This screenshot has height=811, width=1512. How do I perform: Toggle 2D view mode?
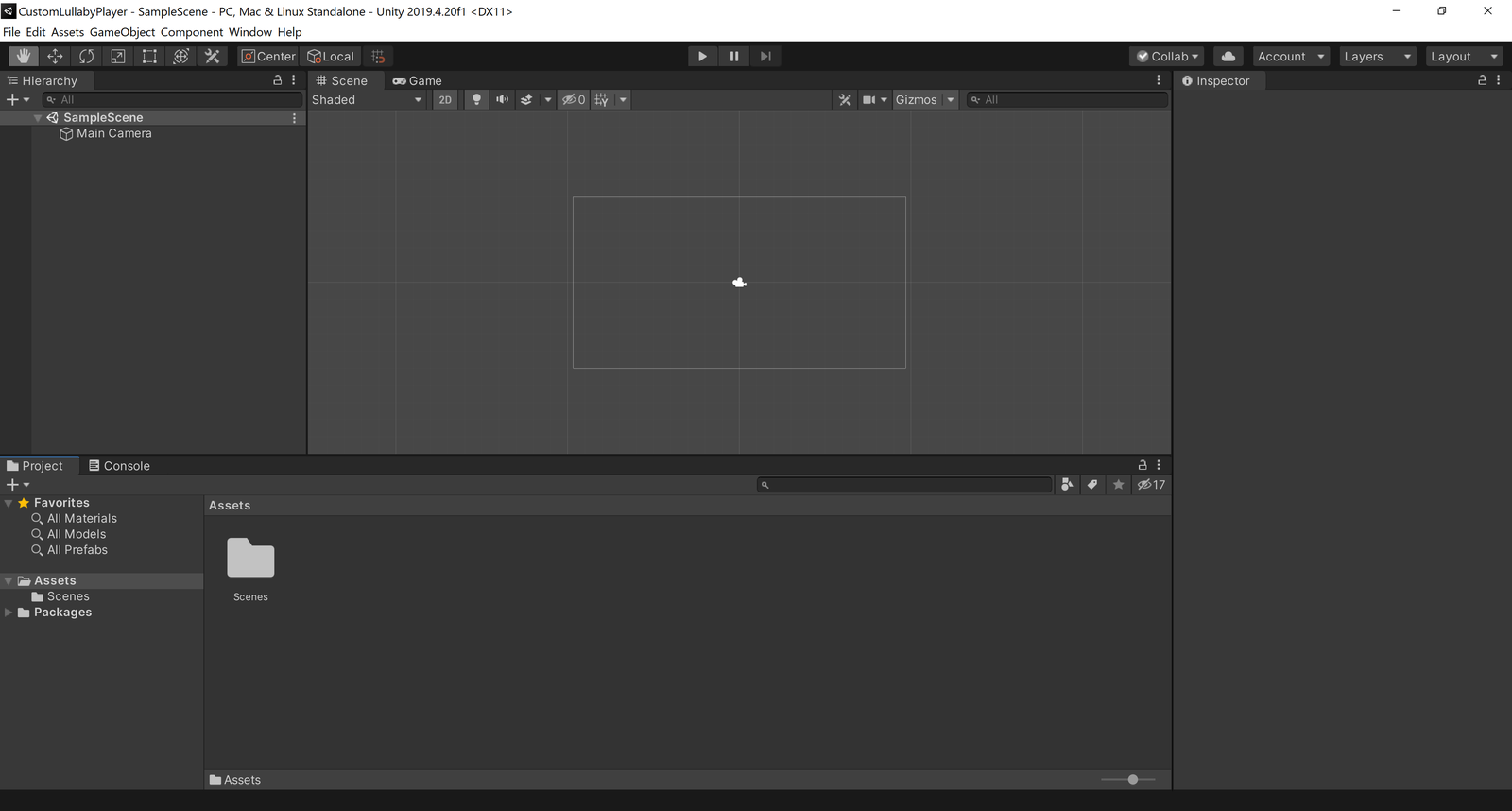tap(445, 100)
